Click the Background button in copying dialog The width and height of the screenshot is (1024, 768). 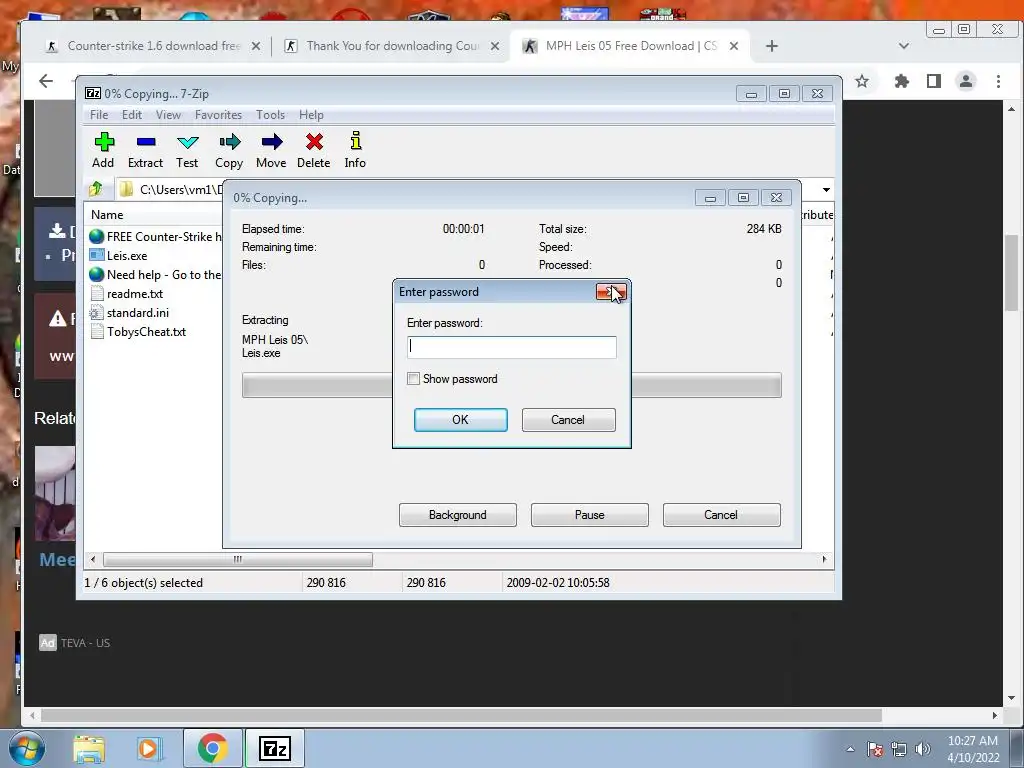click(458, 515)
